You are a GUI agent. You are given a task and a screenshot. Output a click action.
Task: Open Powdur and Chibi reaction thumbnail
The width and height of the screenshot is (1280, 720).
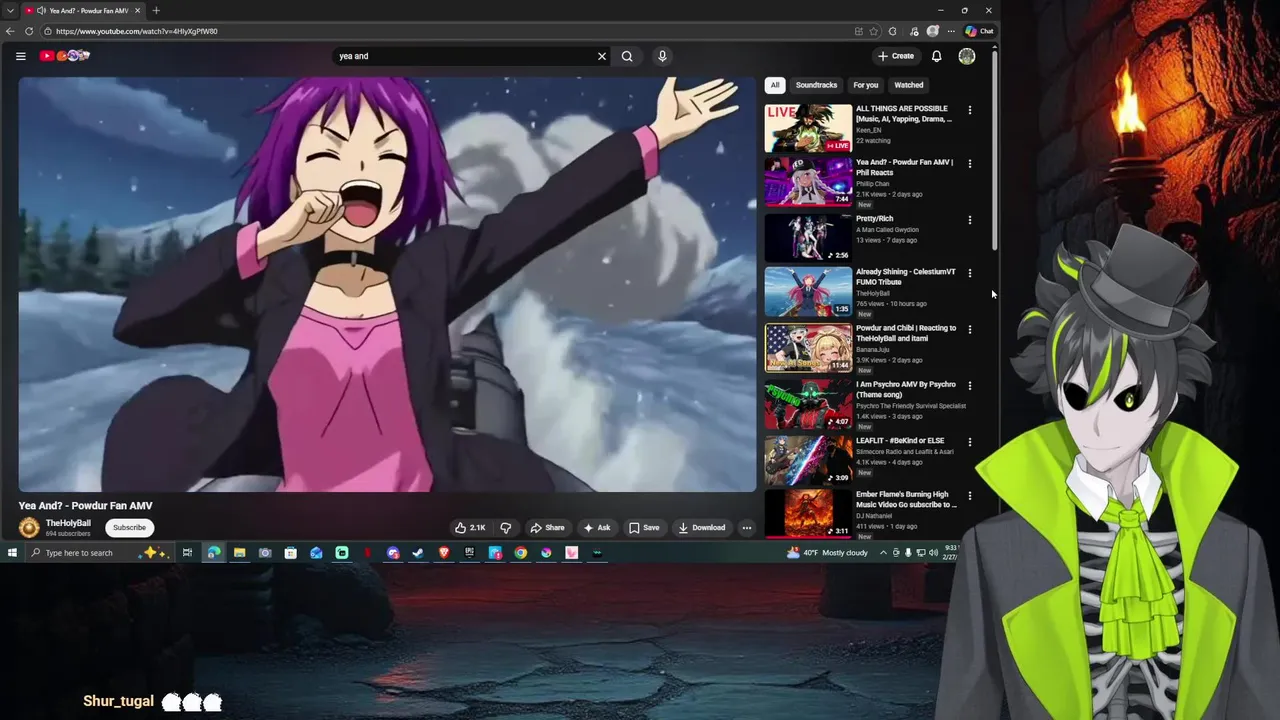coord(808,347)
